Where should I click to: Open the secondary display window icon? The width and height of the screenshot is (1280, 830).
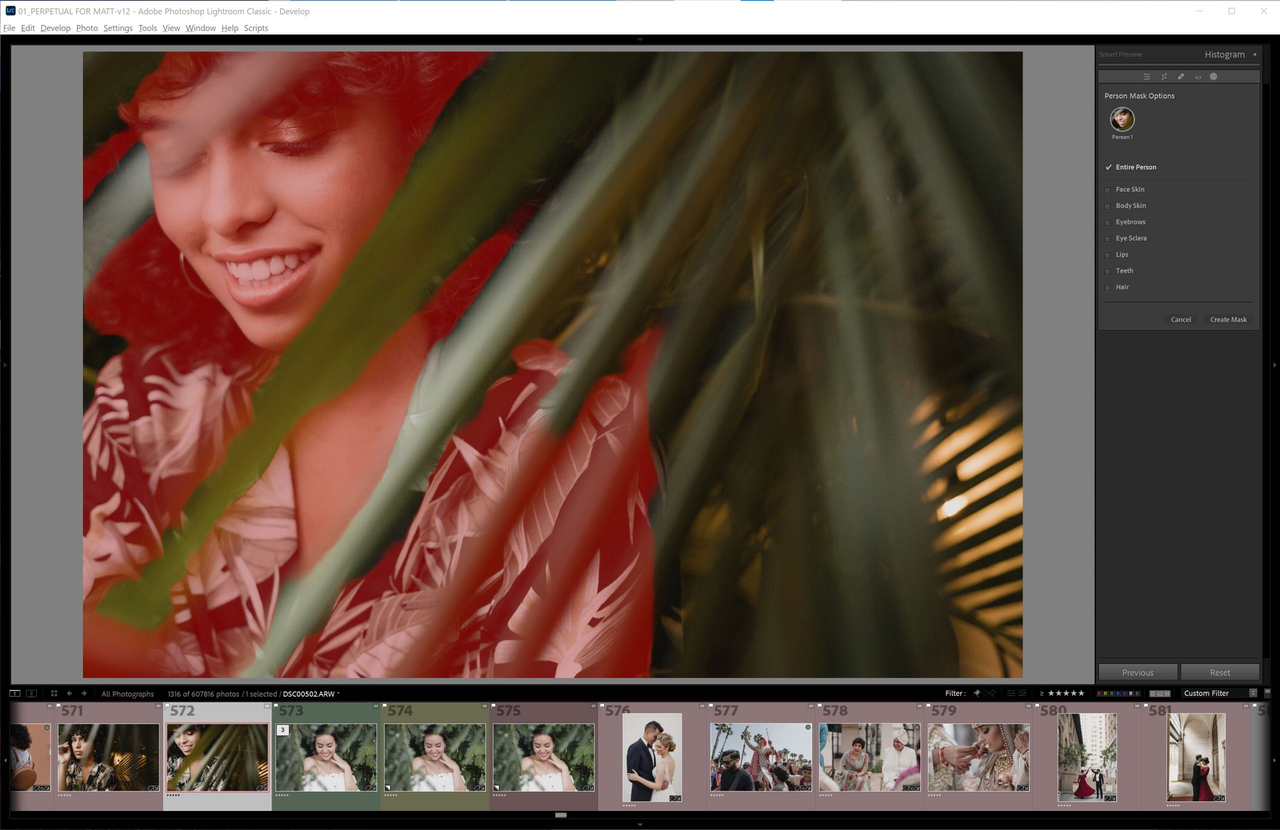pyautogui.click(x=31, y=692)
